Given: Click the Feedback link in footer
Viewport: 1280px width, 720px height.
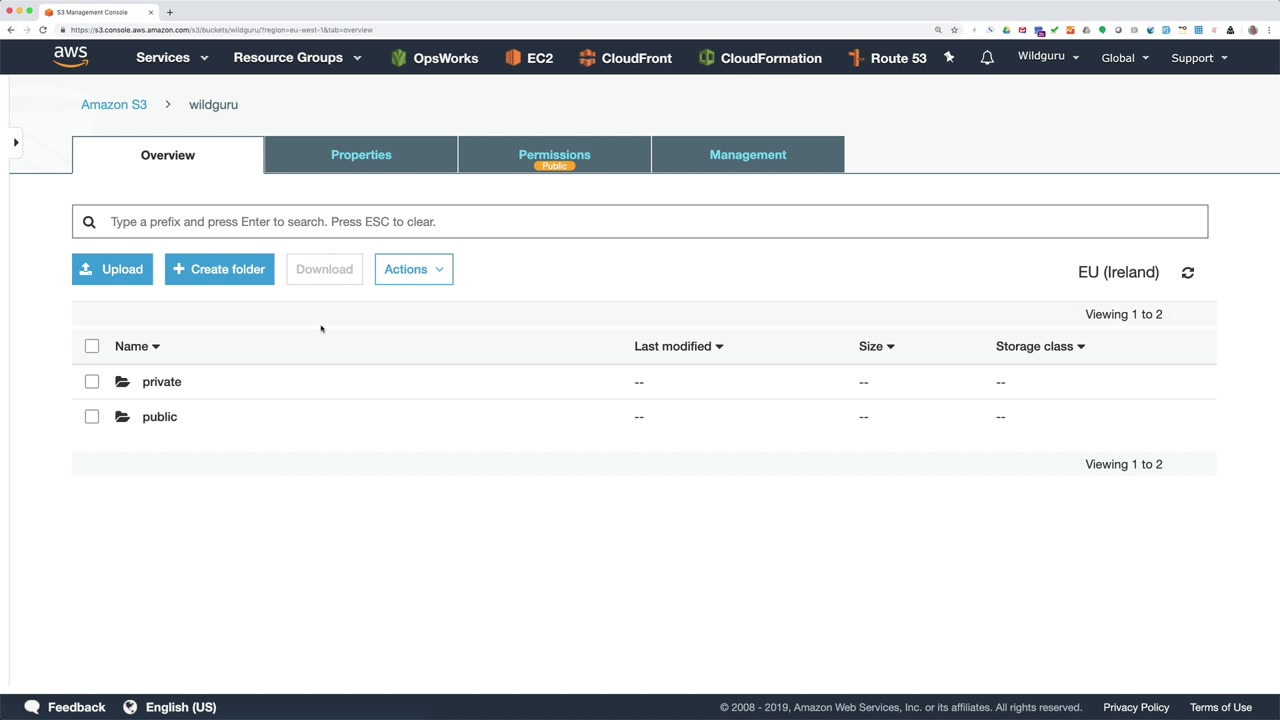Looking at the screenshot, I should 76,707.
